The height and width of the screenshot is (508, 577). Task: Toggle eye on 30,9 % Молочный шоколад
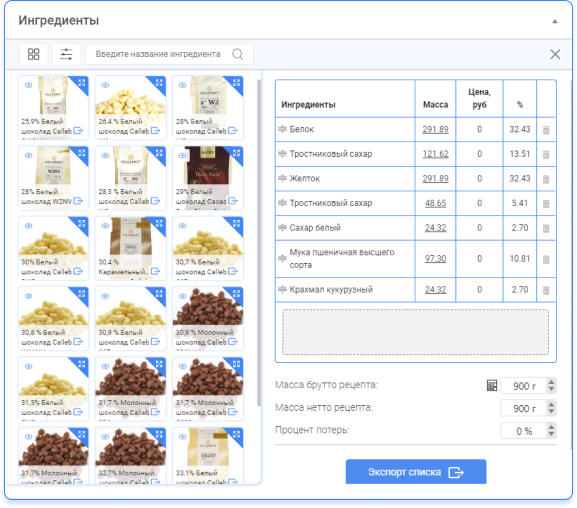pyautogui.click(x=183, y=296)
